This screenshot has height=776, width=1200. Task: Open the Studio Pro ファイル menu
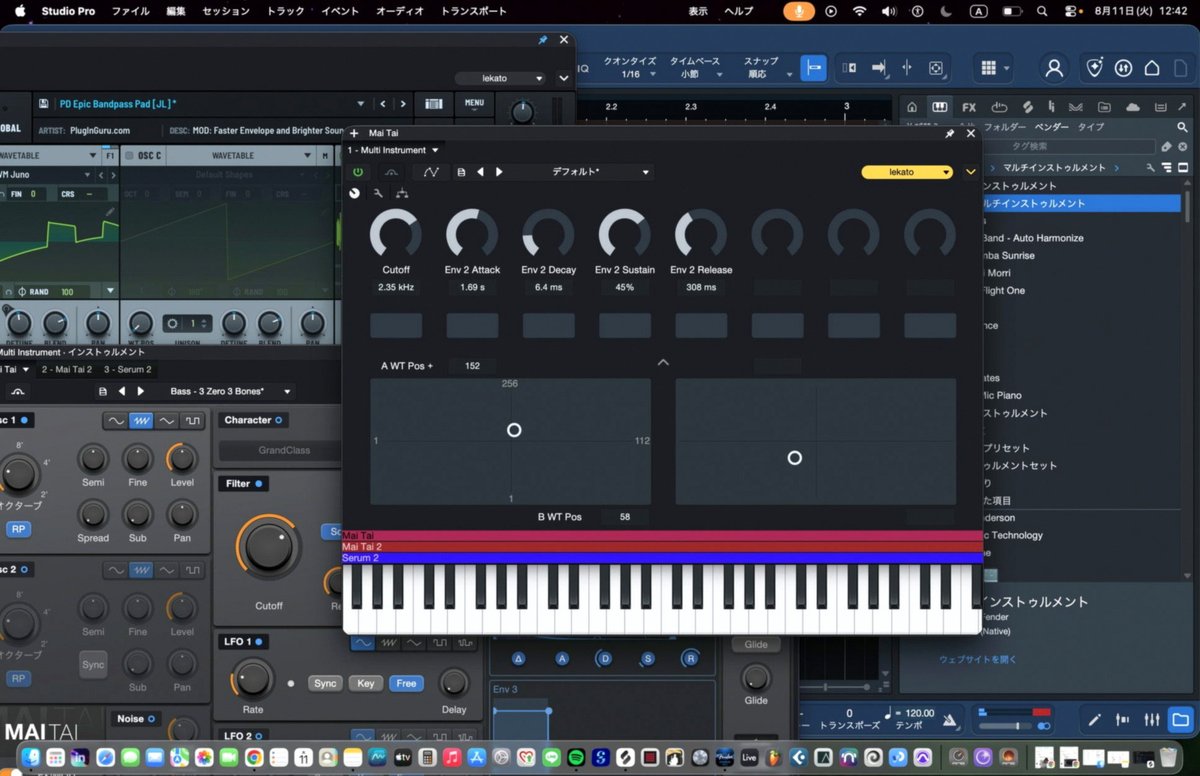pyautogui.click(x=130, y=11)
